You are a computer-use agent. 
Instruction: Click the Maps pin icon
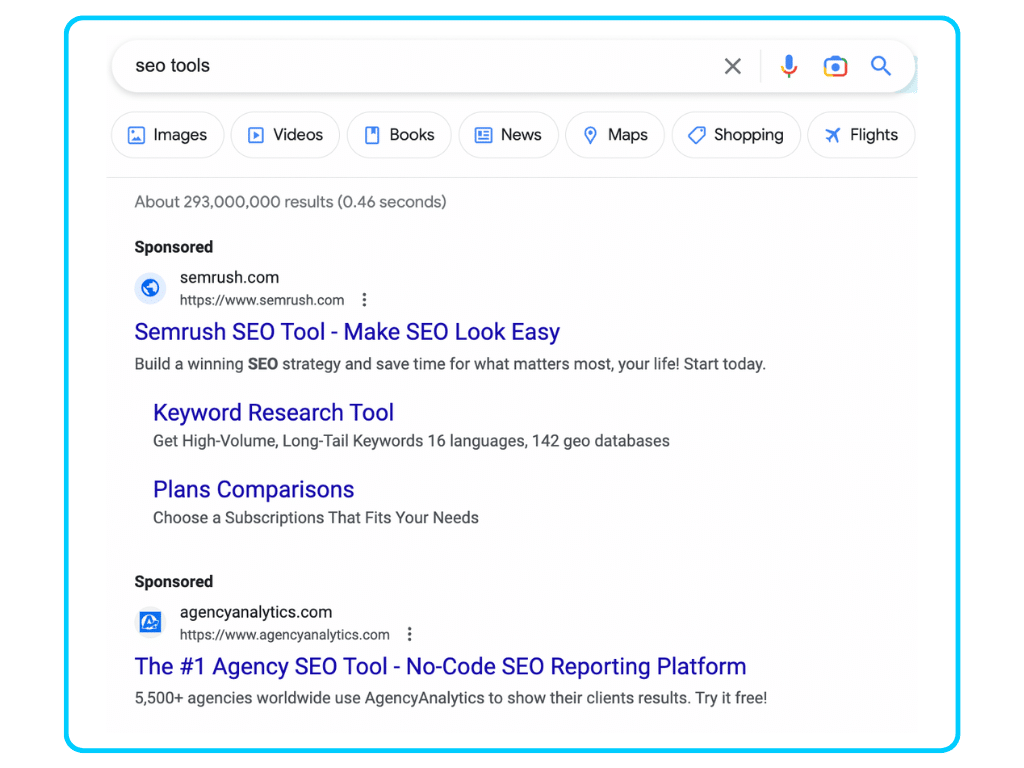tap(591, 134)
